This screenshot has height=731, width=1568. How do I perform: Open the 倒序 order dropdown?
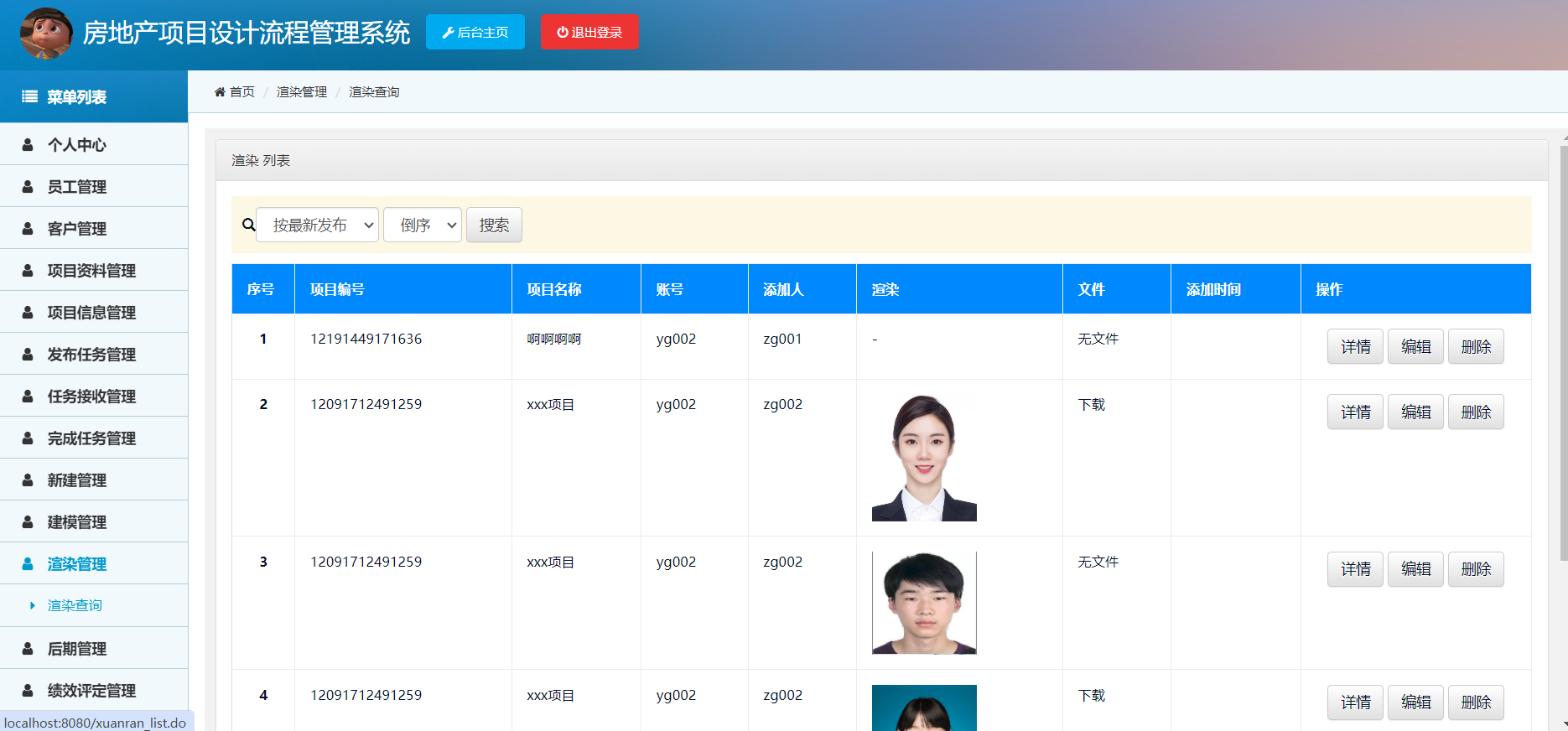tap(423, 225)
